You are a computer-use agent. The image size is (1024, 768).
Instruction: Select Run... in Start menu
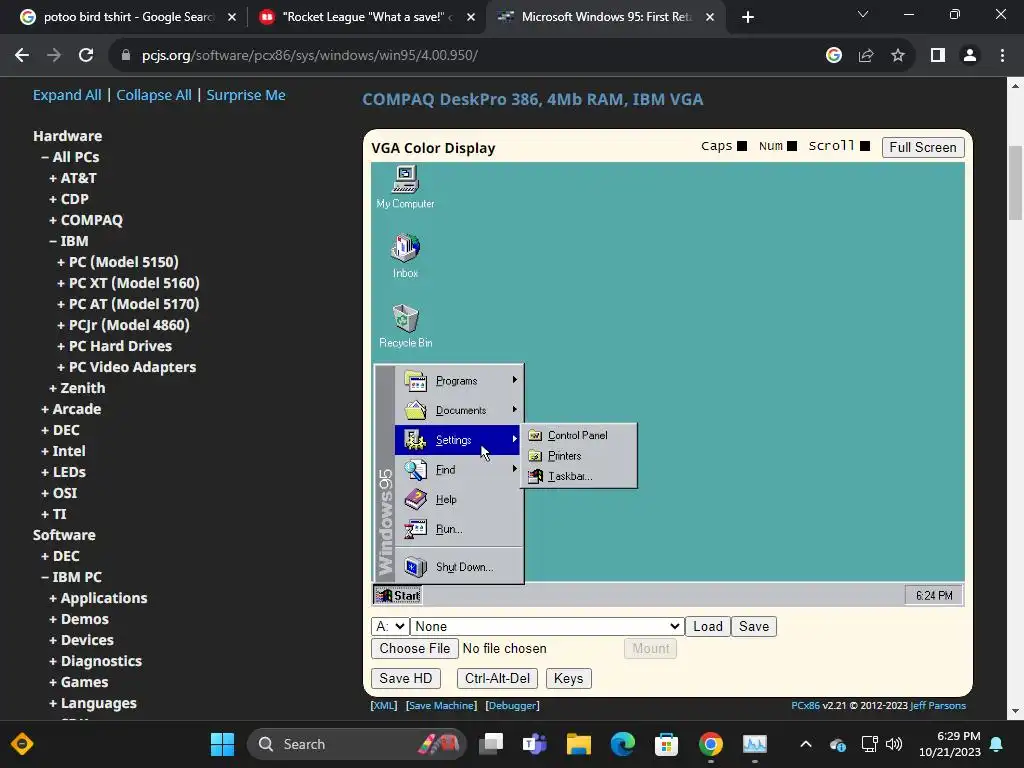(x=456, y=529)
